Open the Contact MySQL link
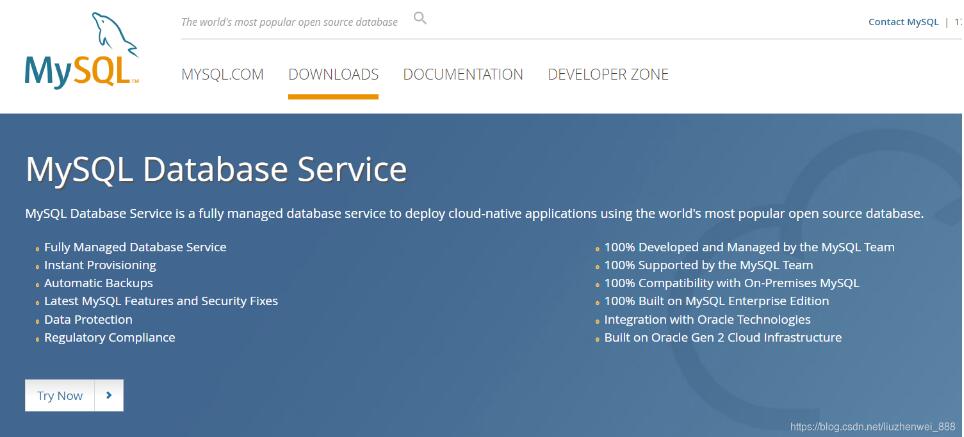This screenshot has height=437, width=964. click(x=903, y=22)
